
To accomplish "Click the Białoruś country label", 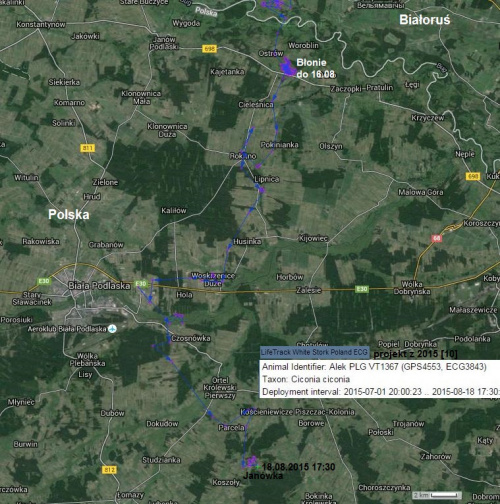I will [x=425, y=20].
